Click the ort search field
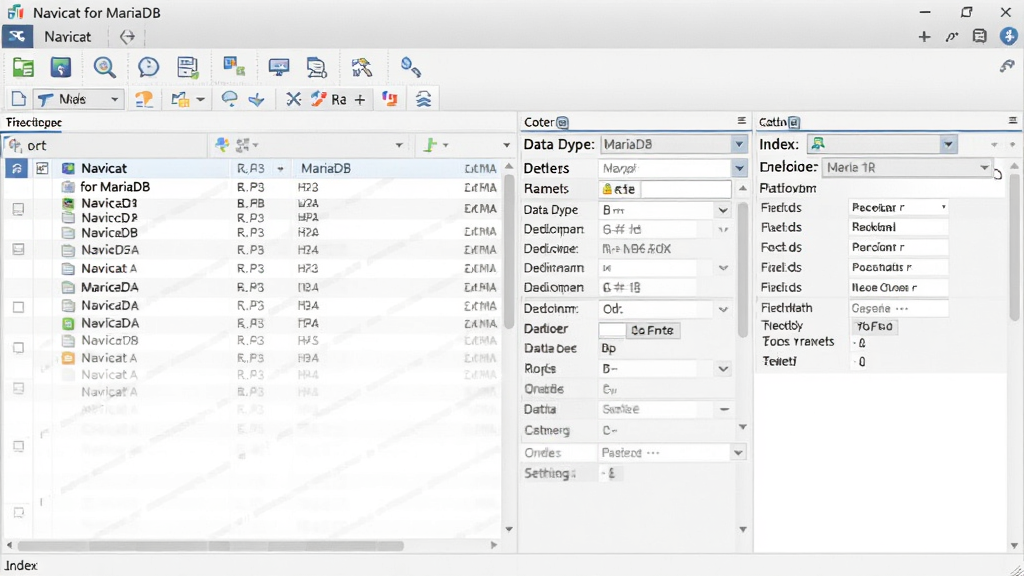The height and width of the screenshot is (576, 1024). click(107, 145)
